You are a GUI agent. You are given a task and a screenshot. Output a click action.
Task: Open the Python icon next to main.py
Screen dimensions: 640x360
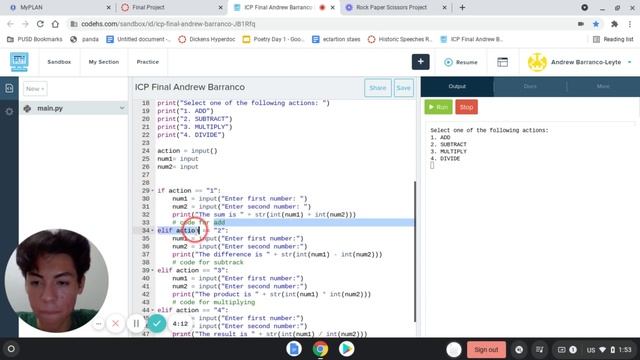click(27, 108)
